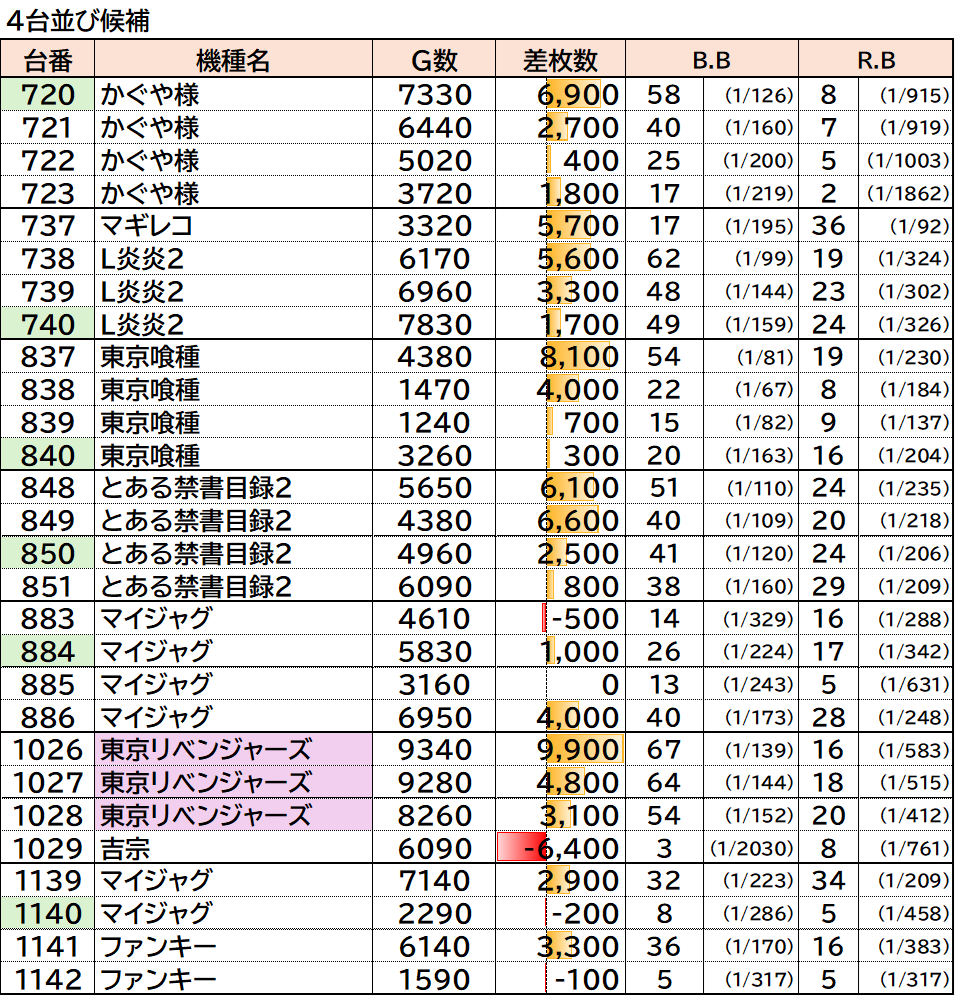955x996 pixels.
Task: Select machine number cell 850
Action: pos(48,553)
